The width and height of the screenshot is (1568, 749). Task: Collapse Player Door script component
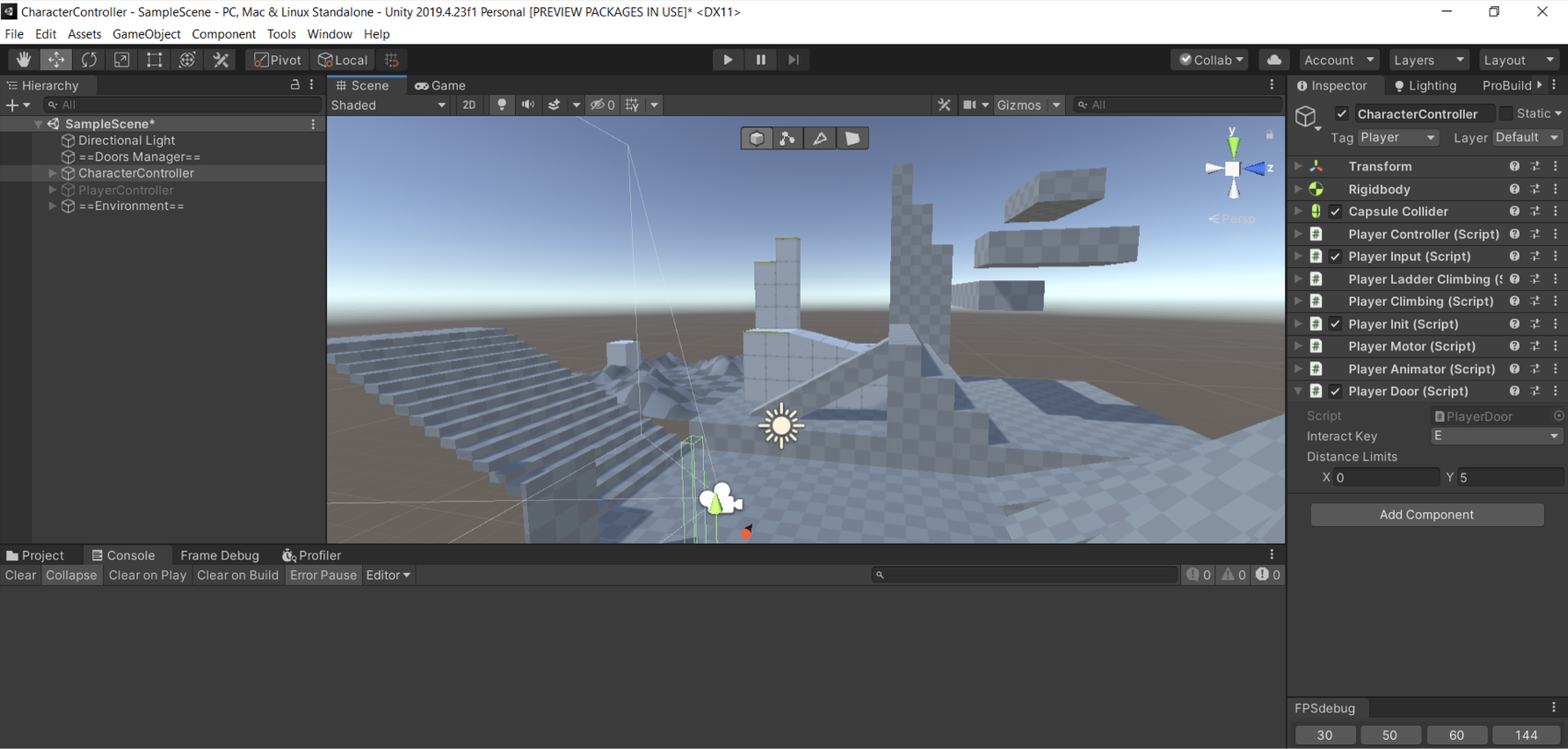(x=1298, y=391)
